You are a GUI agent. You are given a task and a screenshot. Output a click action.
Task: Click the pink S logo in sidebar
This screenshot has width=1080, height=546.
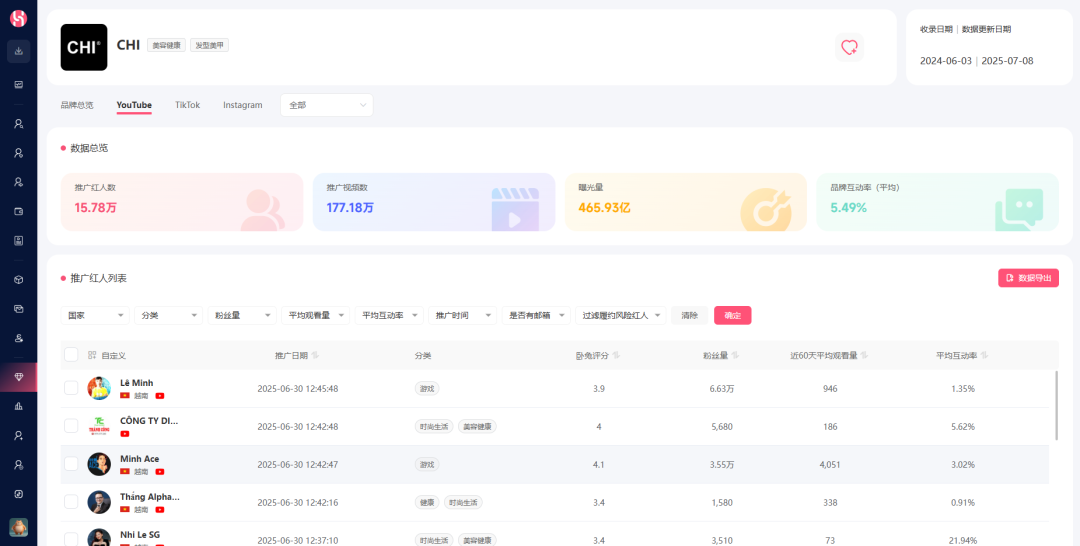coord(19,19)
